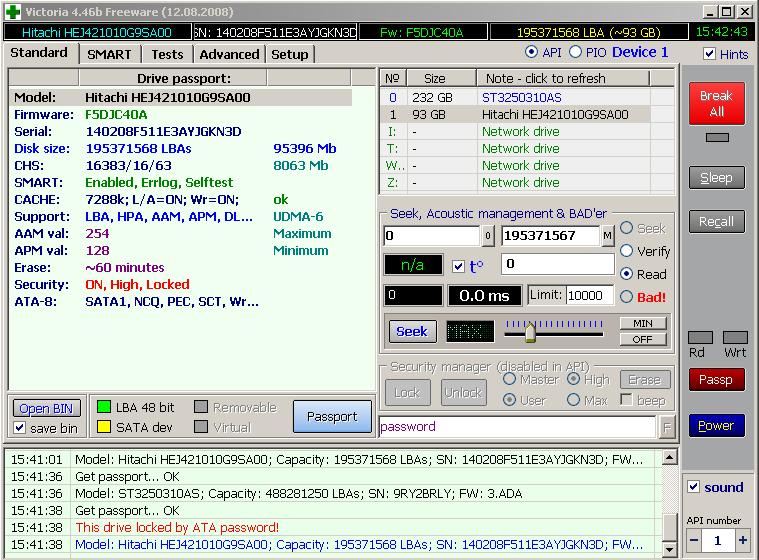Increase API number with plus button
The width and height of the screenshot is (759, 560).
tap(743, 540)
